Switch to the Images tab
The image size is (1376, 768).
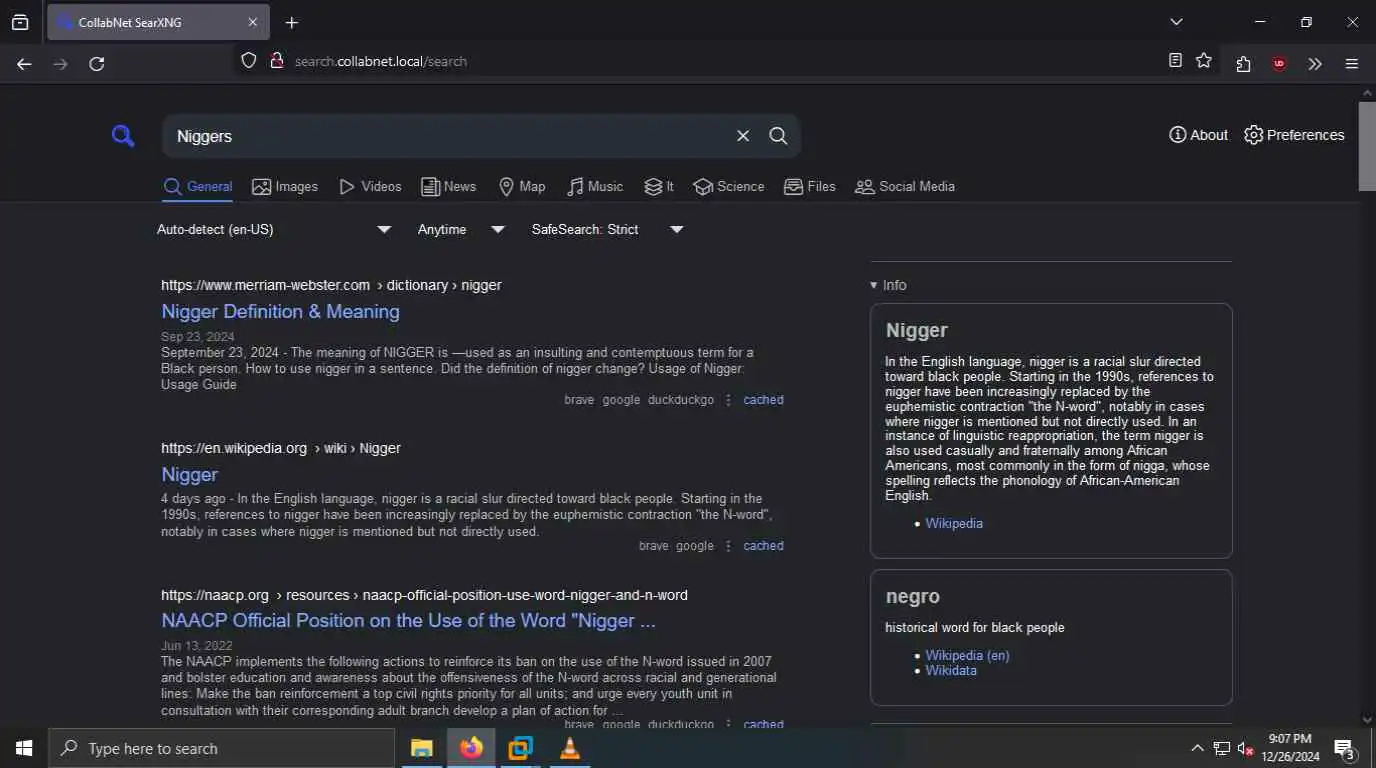(x=285, y=186)
